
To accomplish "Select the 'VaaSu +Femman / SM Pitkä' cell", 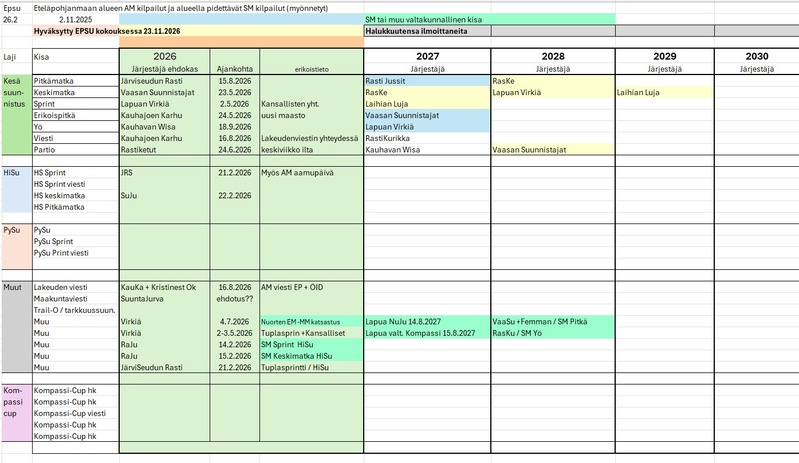I will click(552, 321).
